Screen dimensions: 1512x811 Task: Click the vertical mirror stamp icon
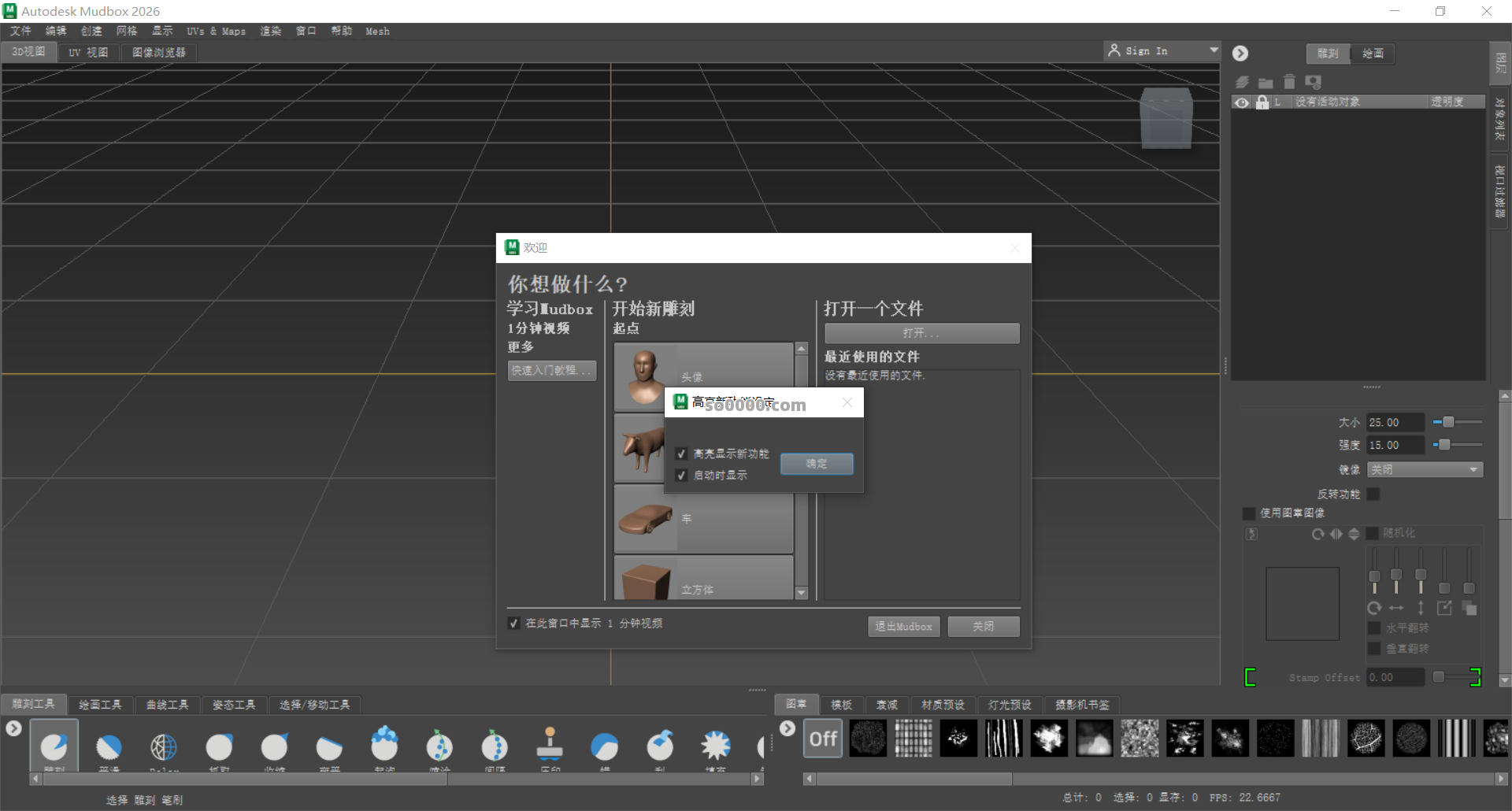pyautogui.click(x=1354, y=534)
